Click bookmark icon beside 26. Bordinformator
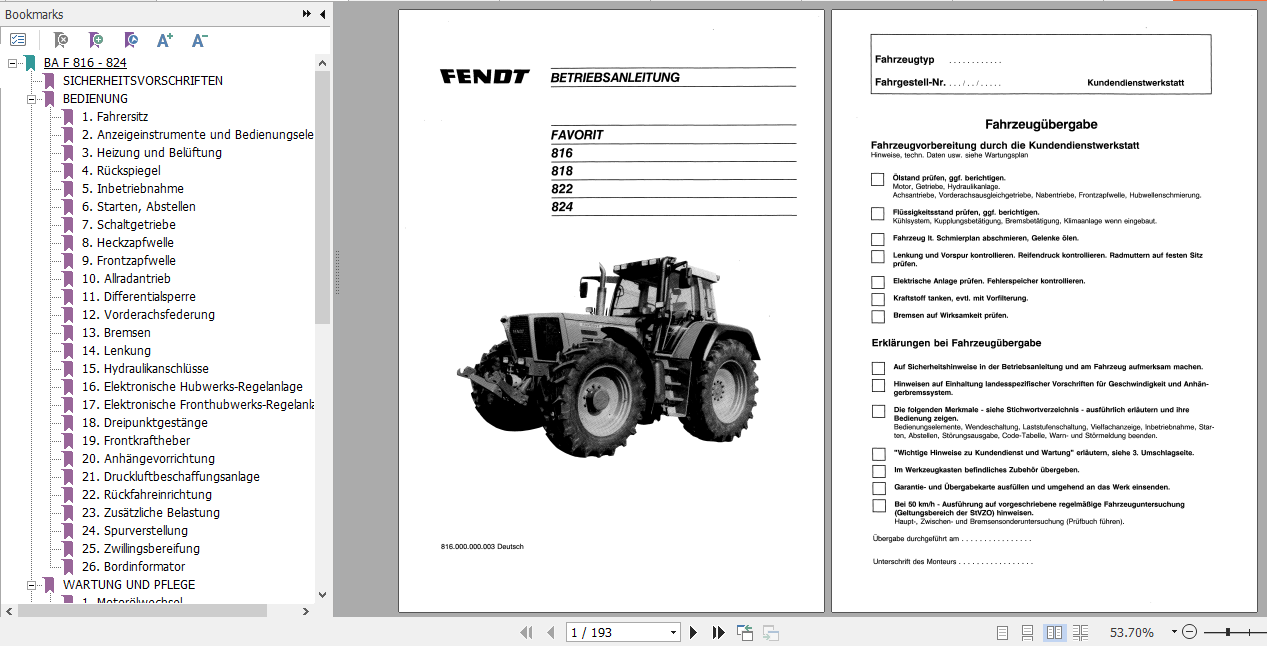 [x=68, y=567]
